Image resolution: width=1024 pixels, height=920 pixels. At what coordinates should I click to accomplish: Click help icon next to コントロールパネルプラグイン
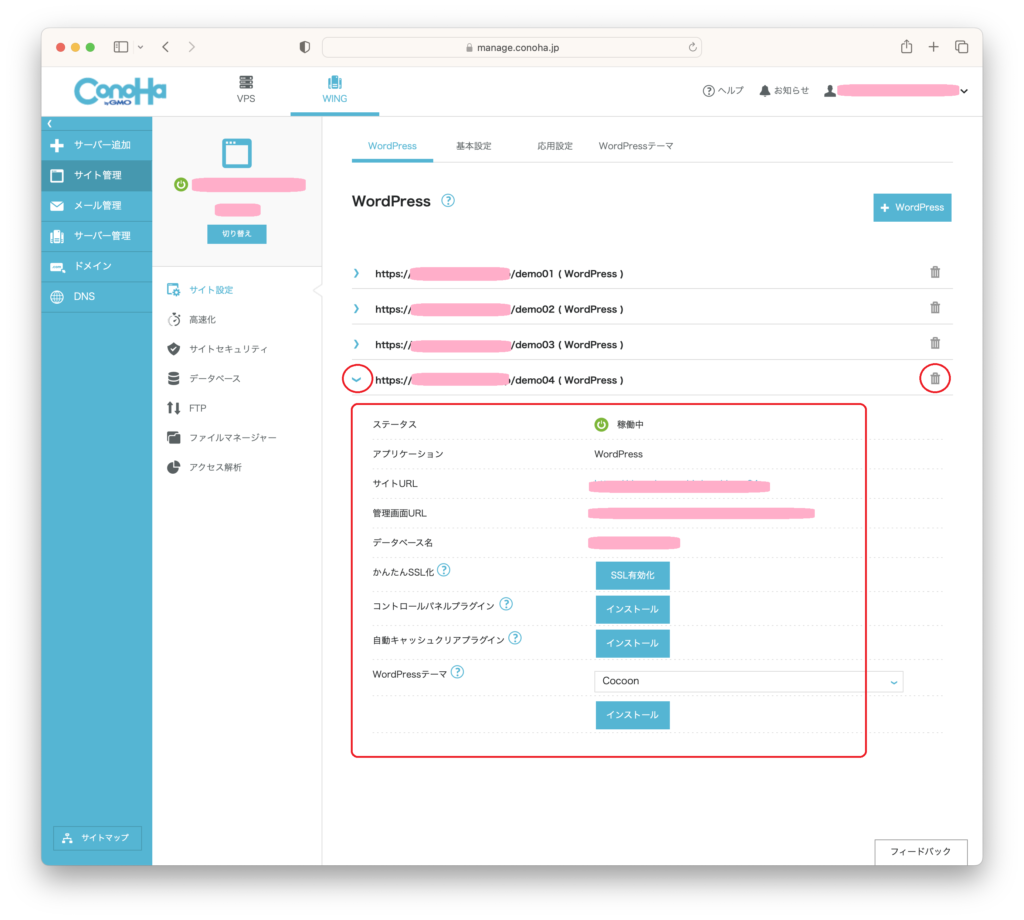(506, 604)
